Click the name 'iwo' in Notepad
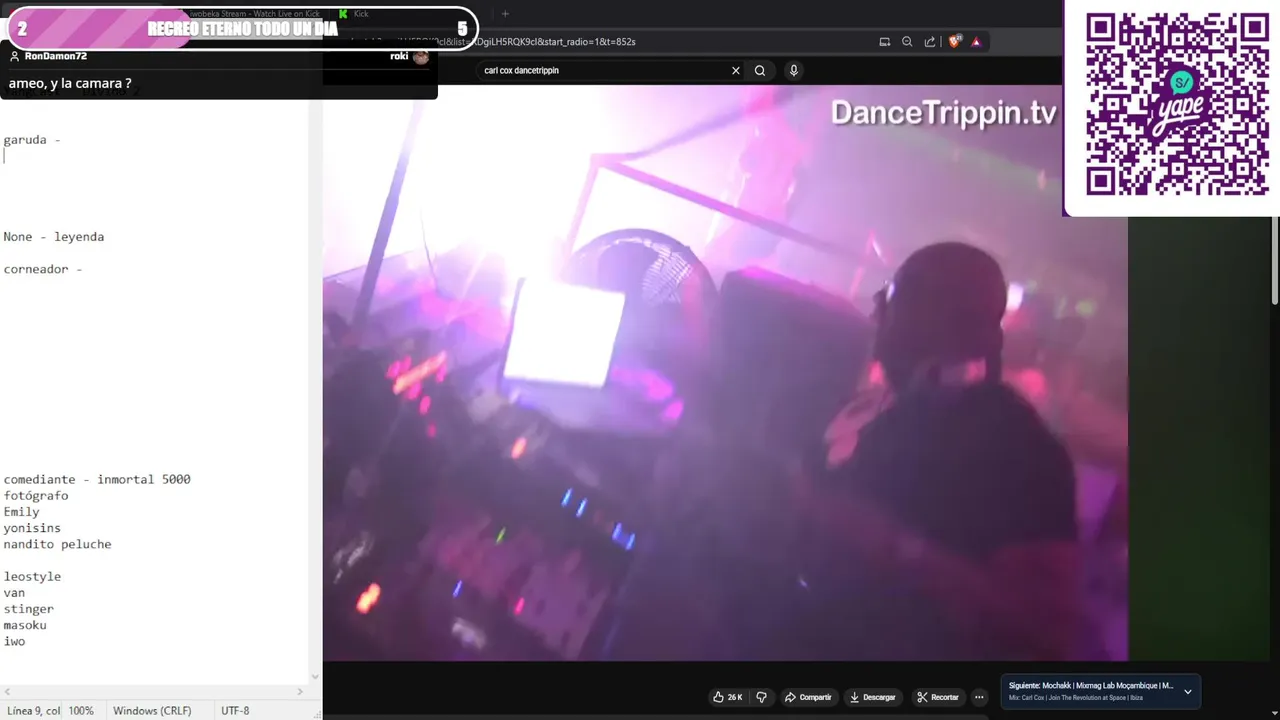1280x720 pixels. [14, 641]
